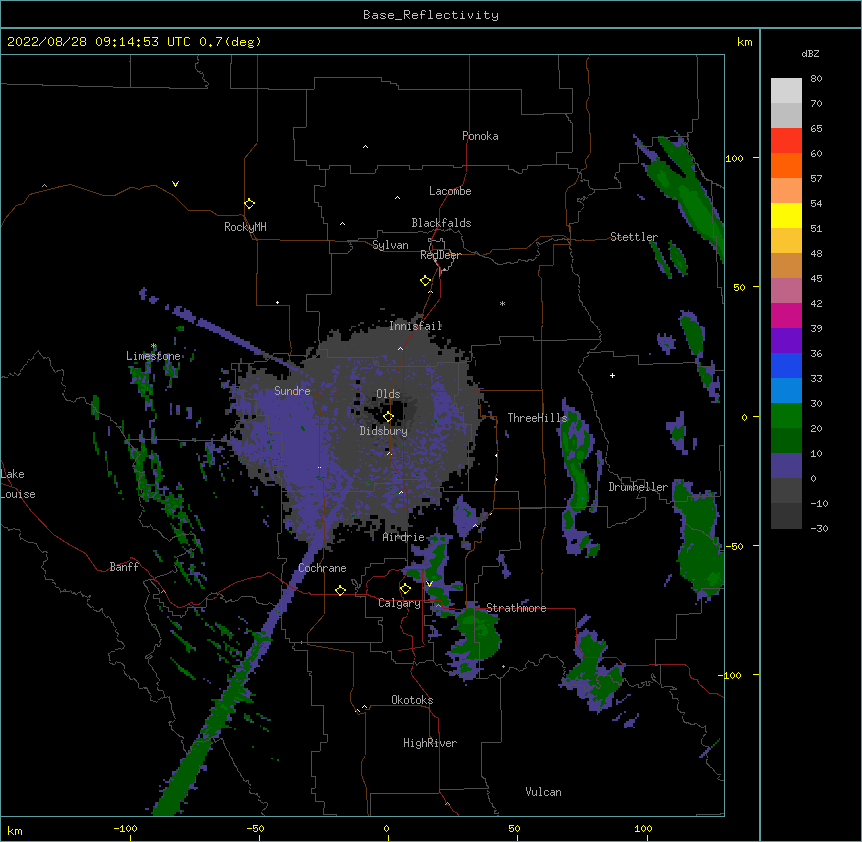
Task: Click the Limestone label
Action: [x=153, y=356]
